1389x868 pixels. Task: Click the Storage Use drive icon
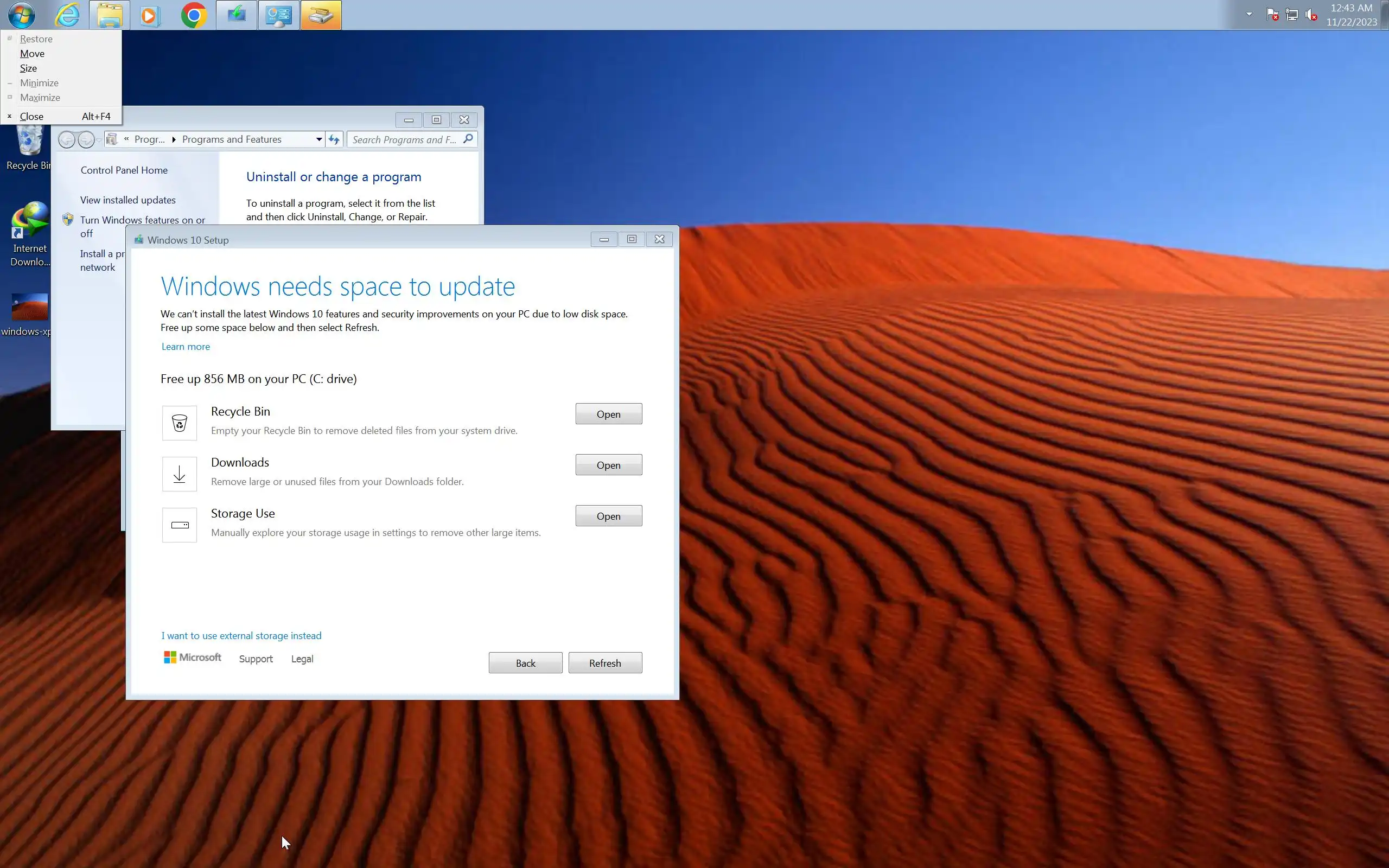pos(179,525)
